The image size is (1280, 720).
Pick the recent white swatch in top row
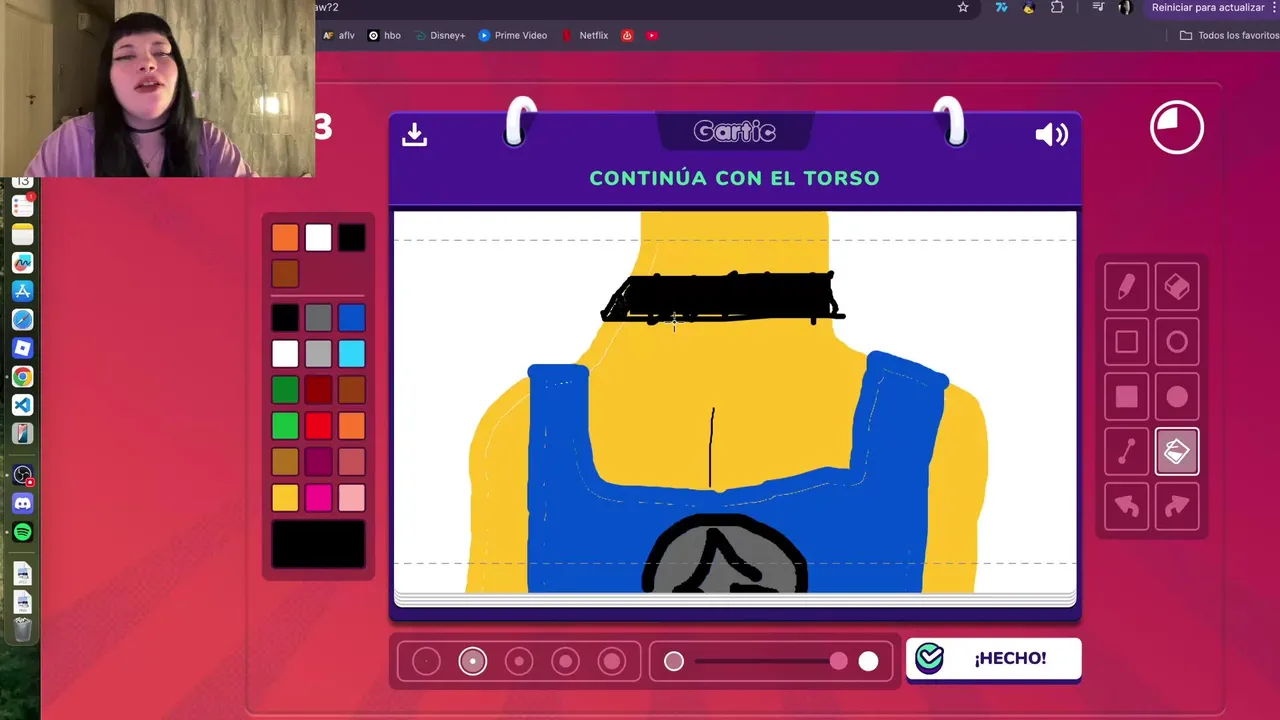(x=318, y=238)
